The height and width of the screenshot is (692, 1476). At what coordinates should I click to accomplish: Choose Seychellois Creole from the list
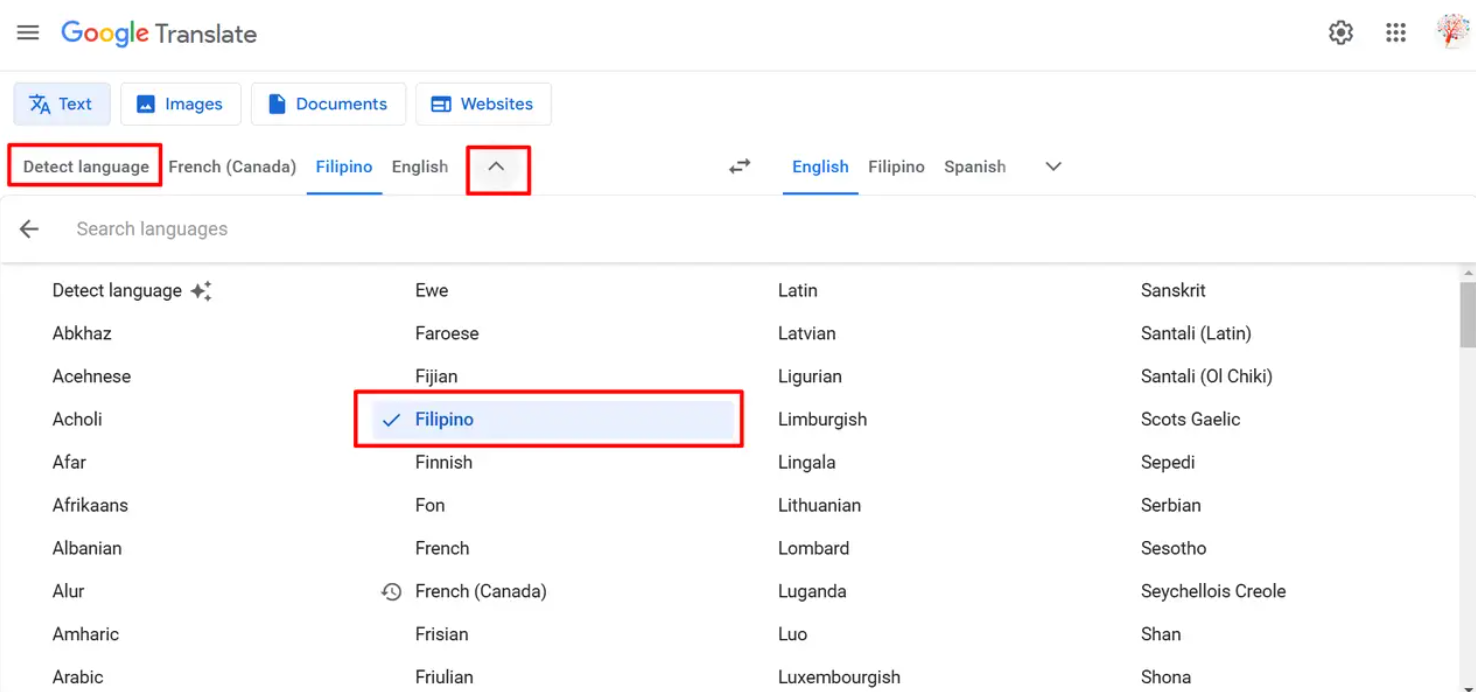1213,592
